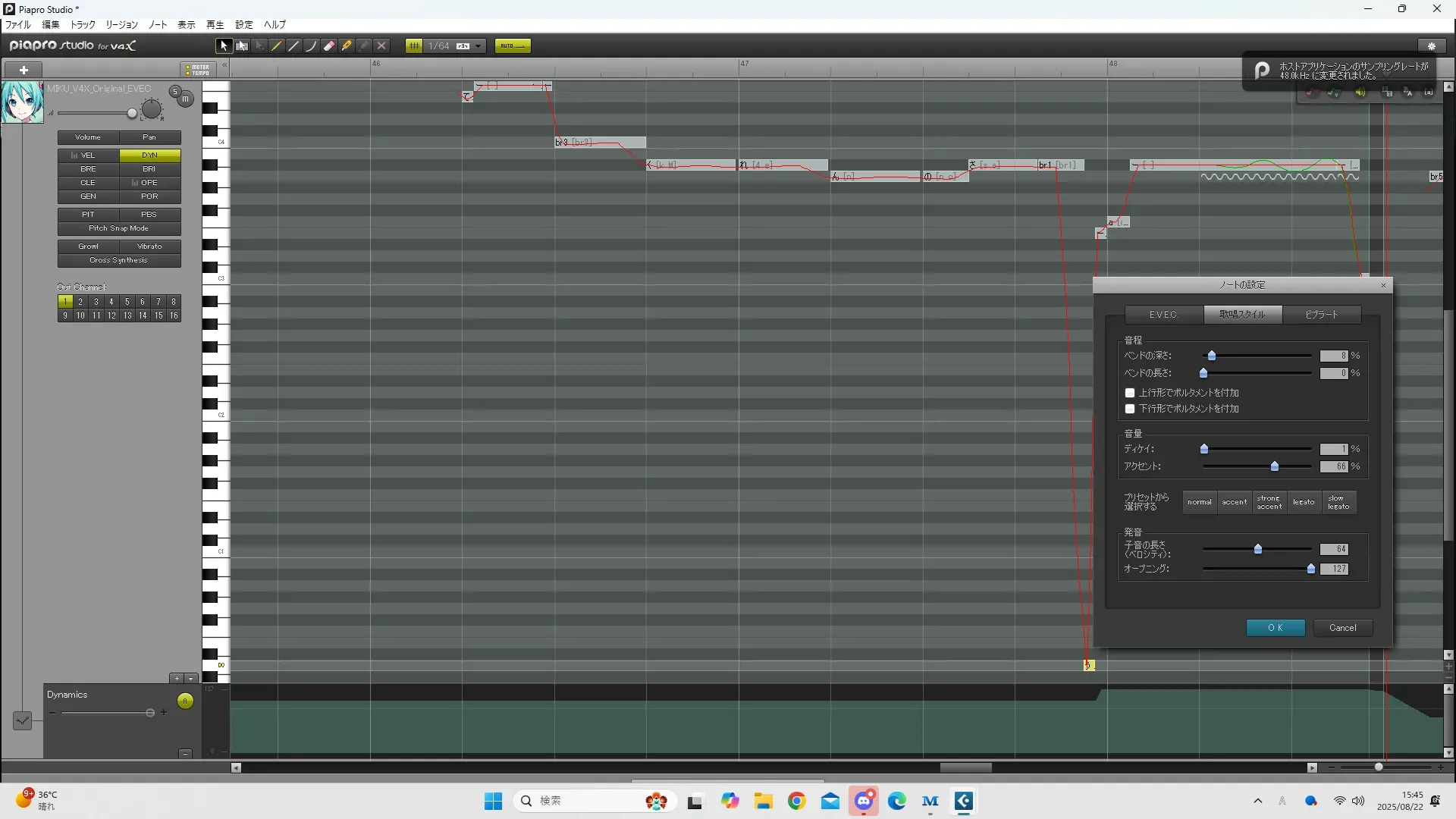Mute the MIKU track
The image size is (1456, 819).
[x=185, y=99]
